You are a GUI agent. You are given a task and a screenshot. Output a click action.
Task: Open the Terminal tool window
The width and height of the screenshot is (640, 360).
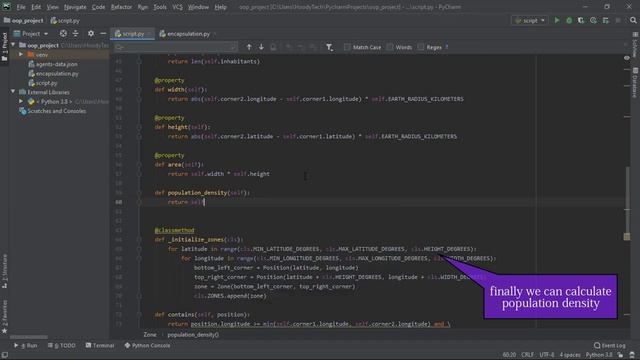(100, 346)
